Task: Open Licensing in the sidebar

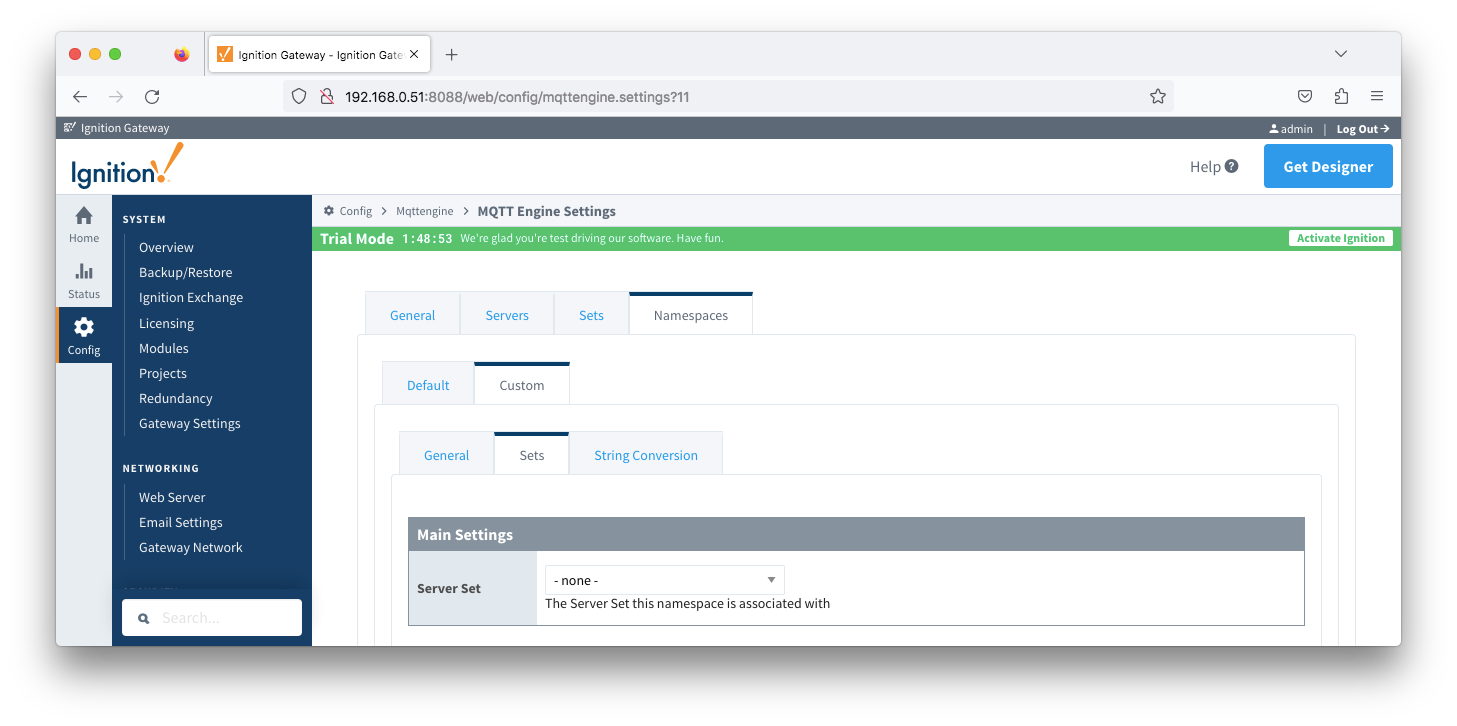Action: [166, 323]
